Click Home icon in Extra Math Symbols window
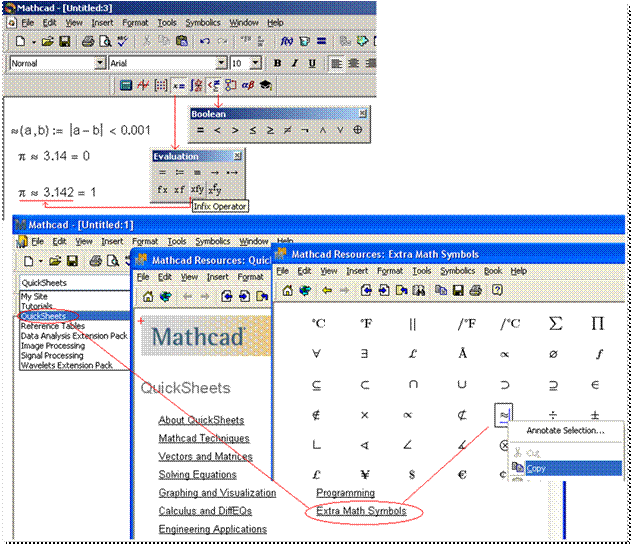The height and width of the screenshot is (548, 635). point(288,290)
